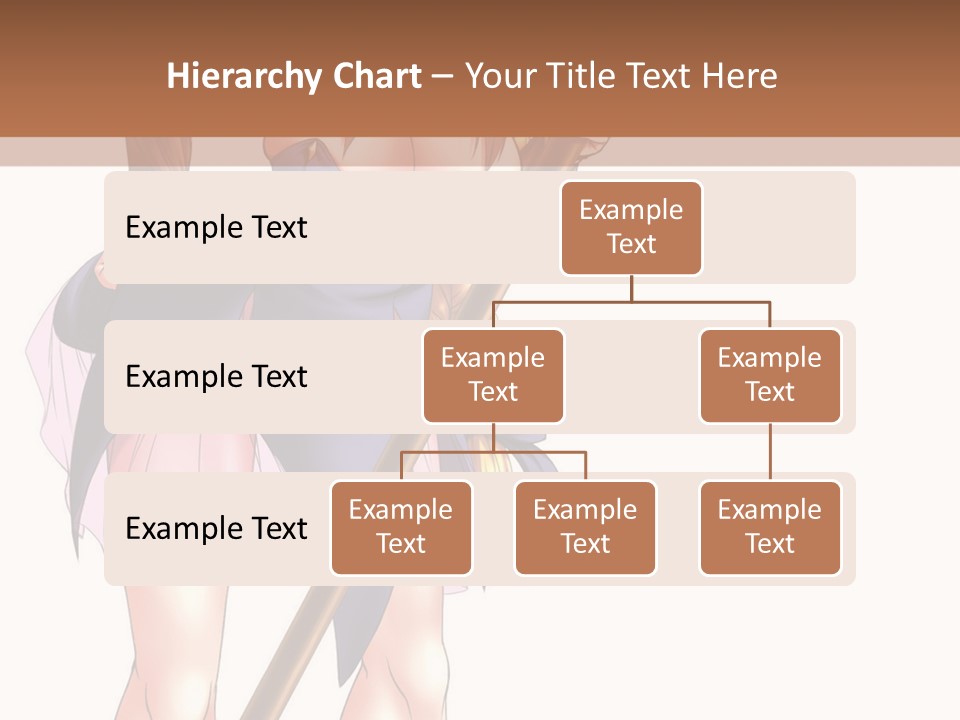This screenshot has width=960, height=720.
Task: Click the connector line below top box
Action: point(631,290)
